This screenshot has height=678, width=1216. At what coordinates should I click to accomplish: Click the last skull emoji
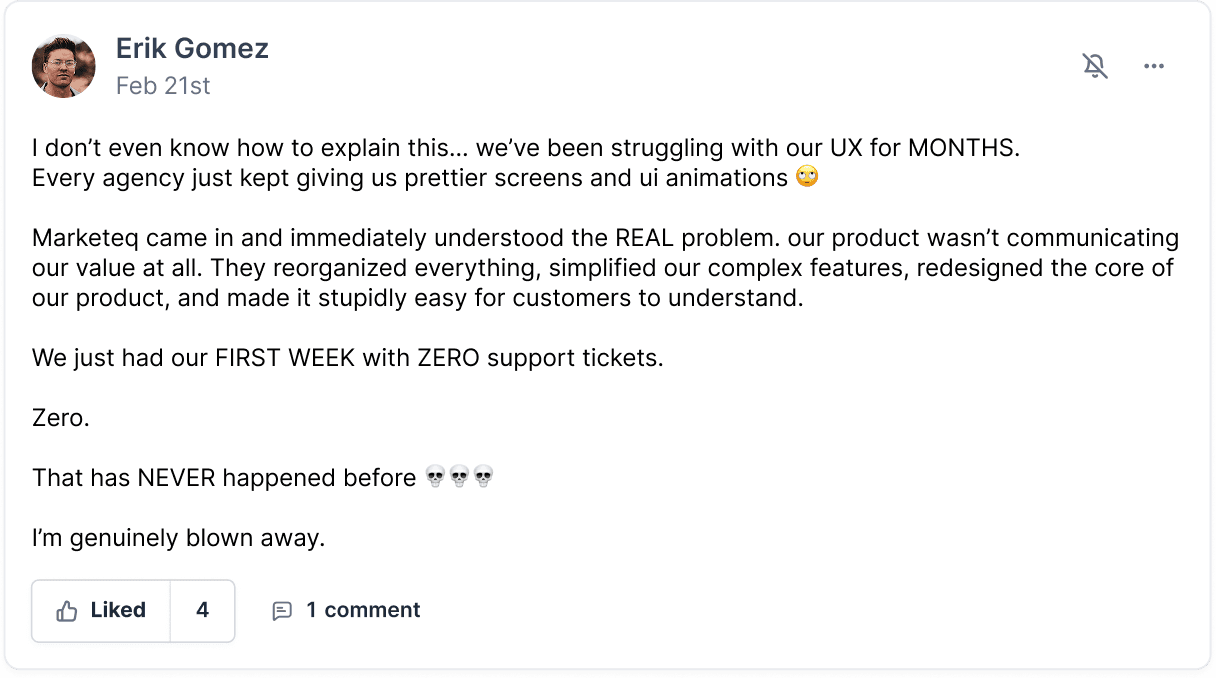(x=483, y=478)
